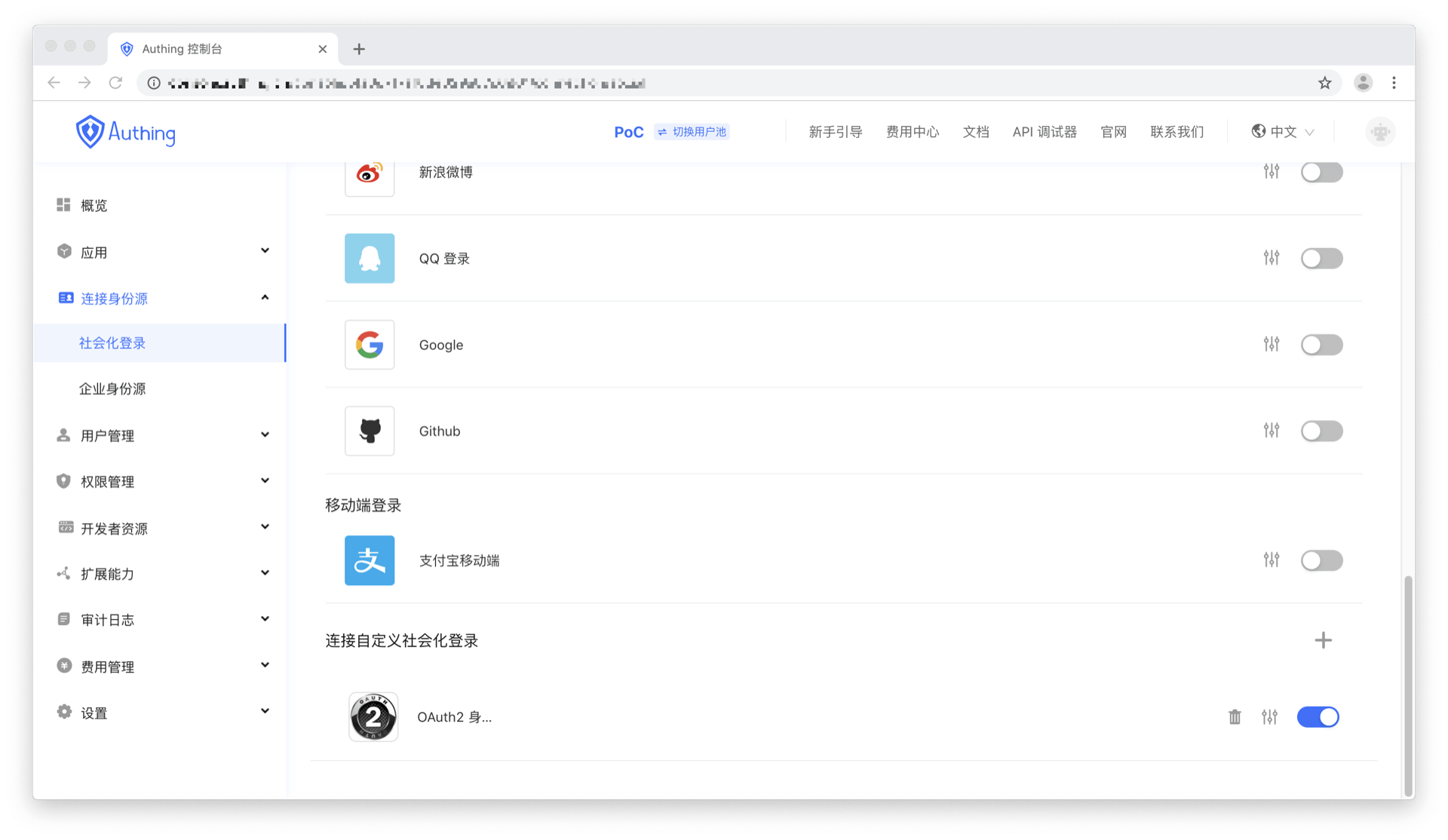Go back in browser history
This screenshot has width=1448, height=840.
coord(54,83)
